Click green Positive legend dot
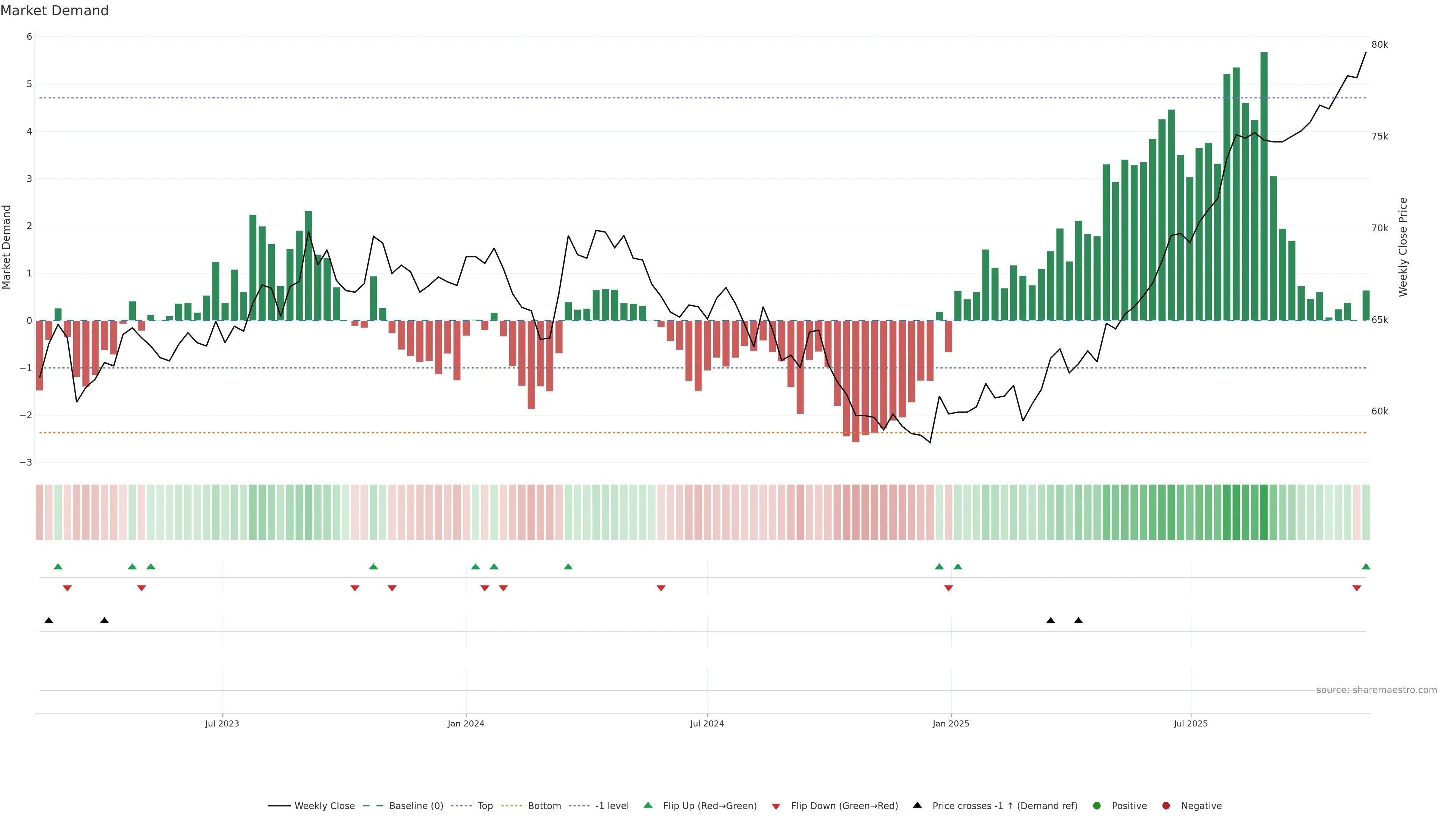Screen dimensions: 1456x819 (x=1097, y=805)
